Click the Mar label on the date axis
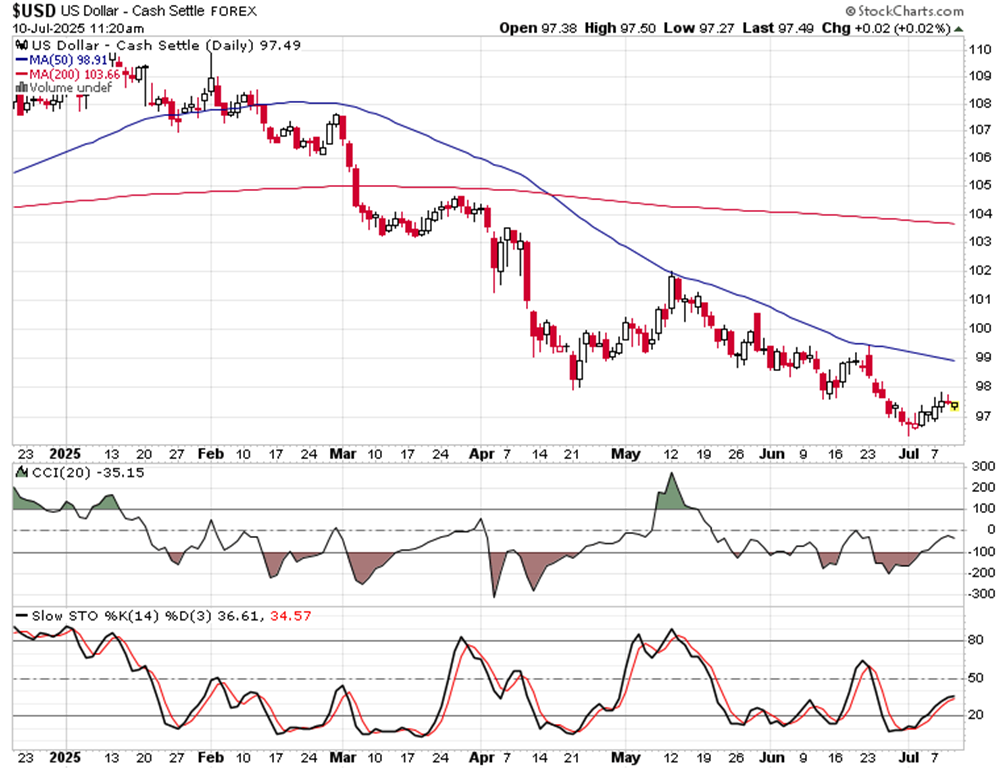 tap(341, 452)
